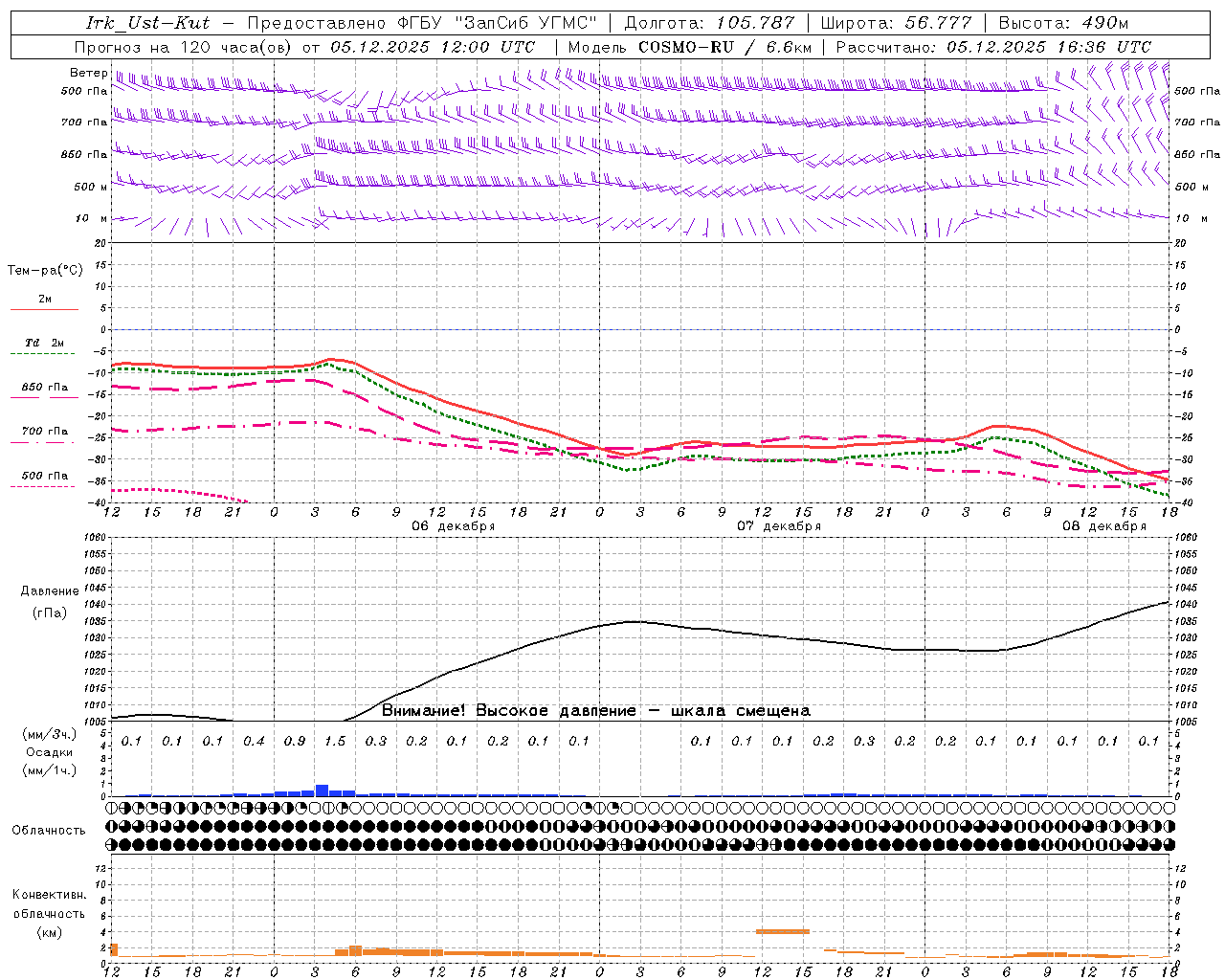Click the "Td 2м" dew point legend entry
This screenshot has width=1225, height=980.
[x=44, y=343]
